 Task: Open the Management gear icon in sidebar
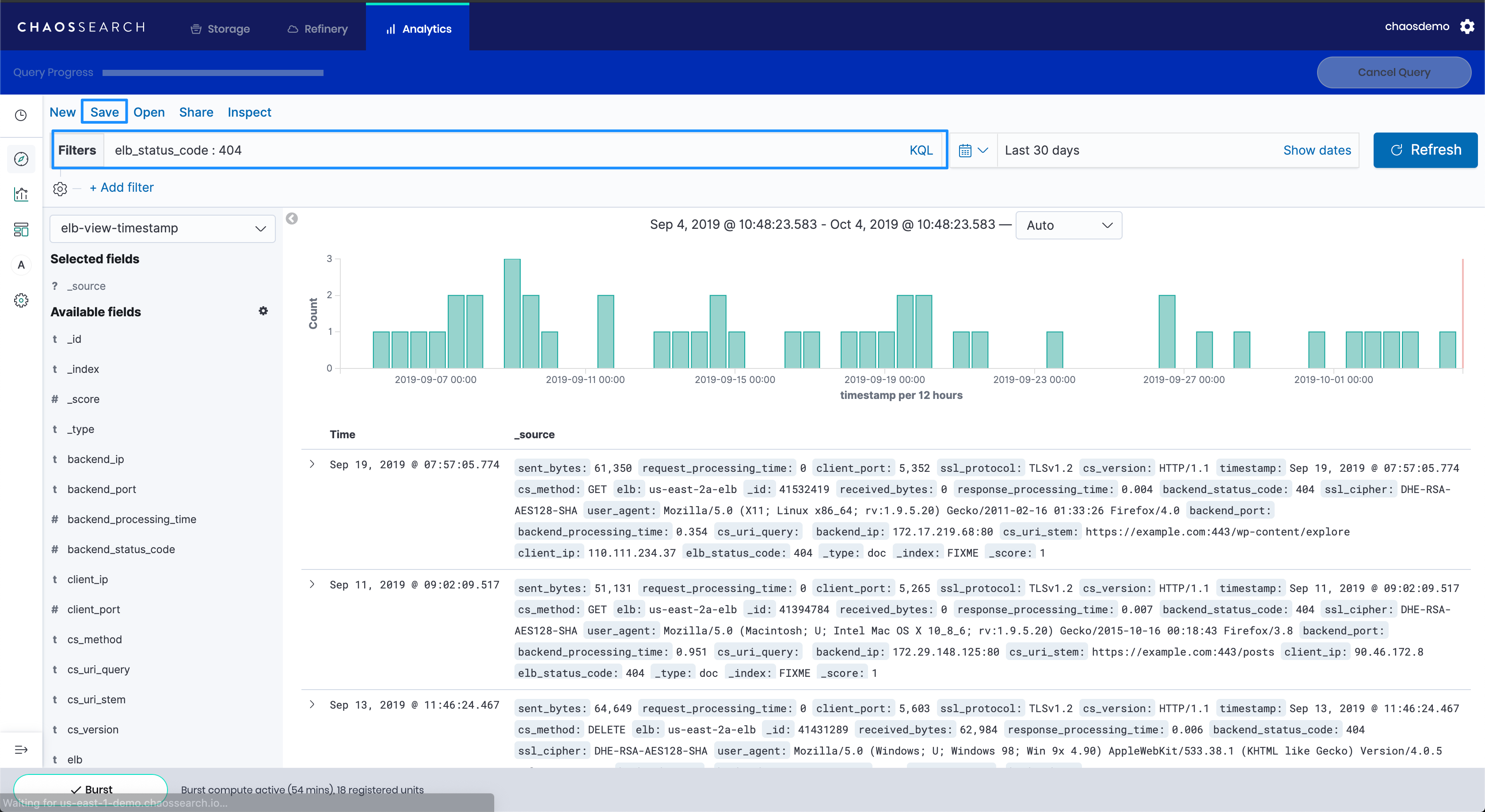click(x=21, y=300)
